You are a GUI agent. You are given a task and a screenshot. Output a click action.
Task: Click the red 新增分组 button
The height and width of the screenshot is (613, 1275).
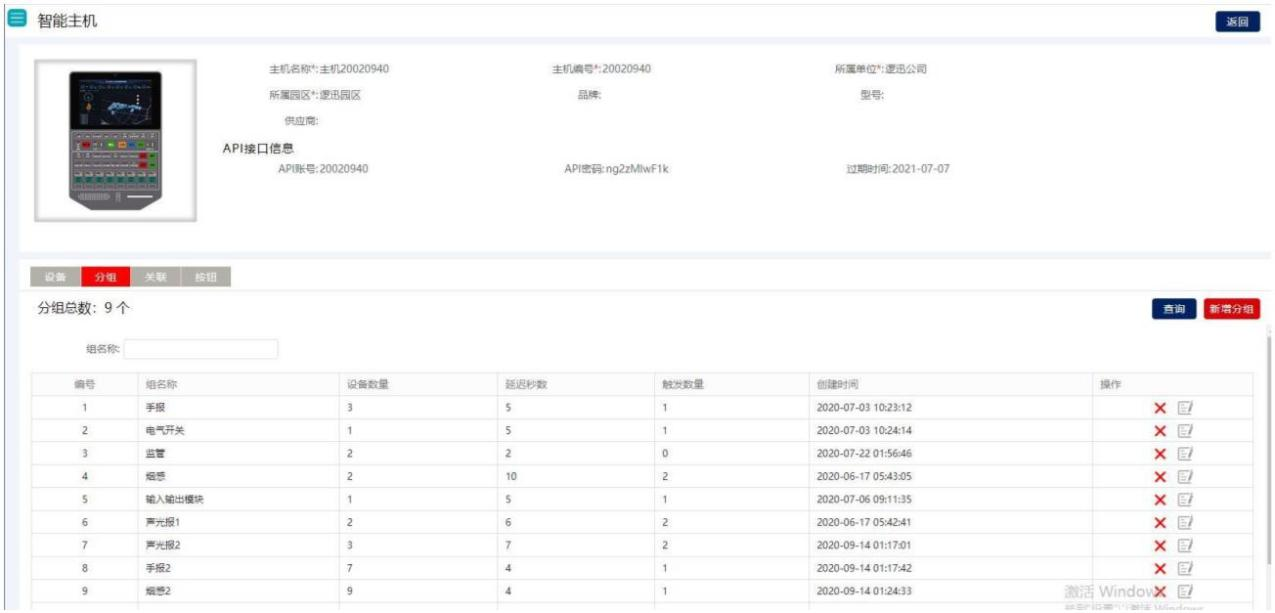click(1232, 310)
